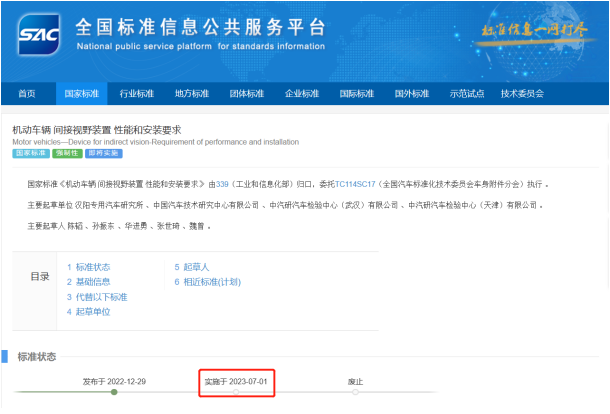The image size is (610, 414).
Task: Switch to 团体标准 tab
Action: pos(247,94)
